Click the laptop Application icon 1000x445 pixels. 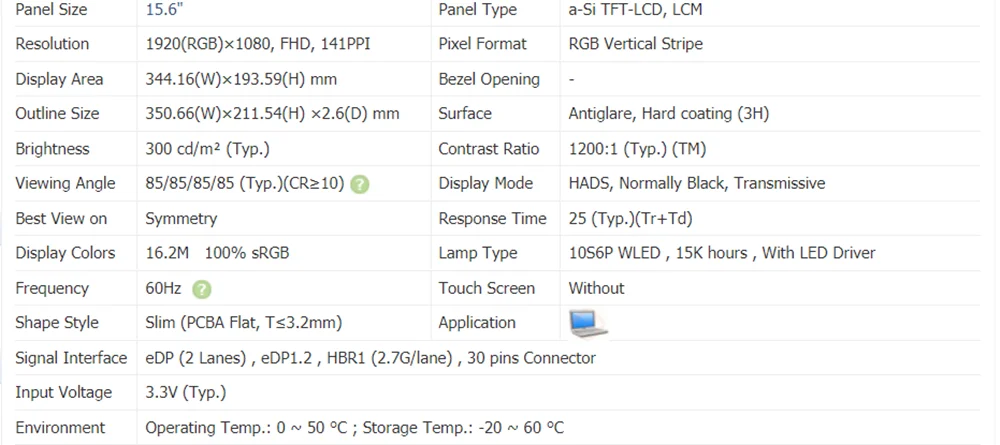click(588, 323)
